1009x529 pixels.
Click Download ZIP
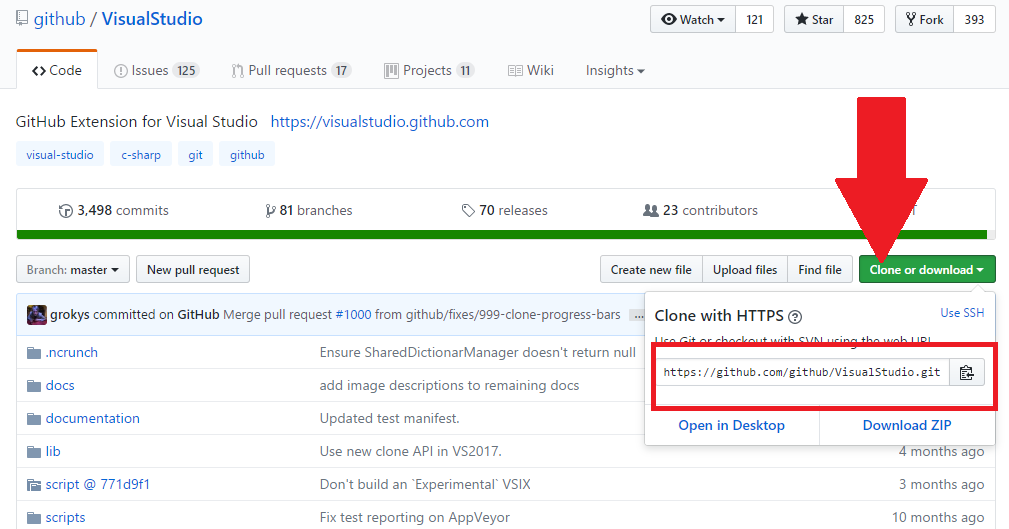(x=907, y=425)
